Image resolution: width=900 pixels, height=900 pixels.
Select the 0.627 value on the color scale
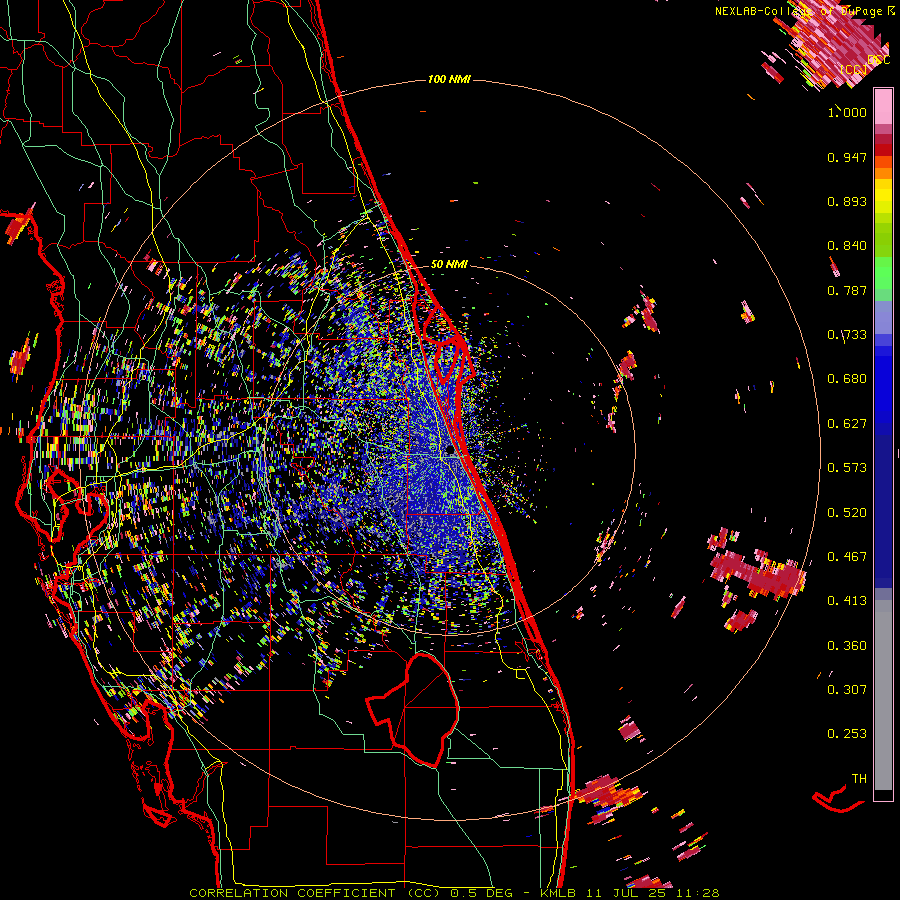tap(847, 424)
